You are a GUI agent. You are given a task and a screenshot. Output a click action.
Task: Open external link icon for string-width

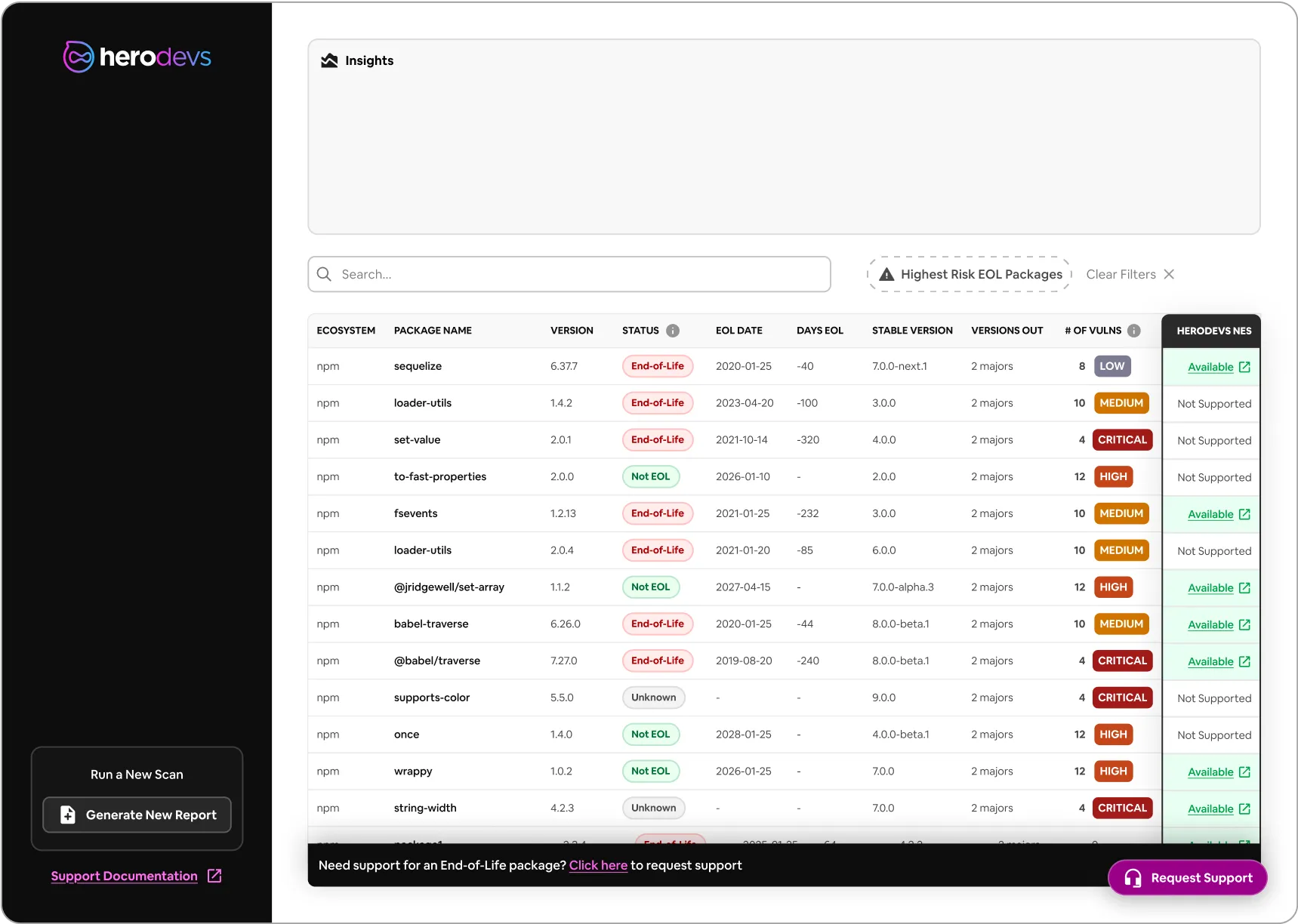[1244, 808]
